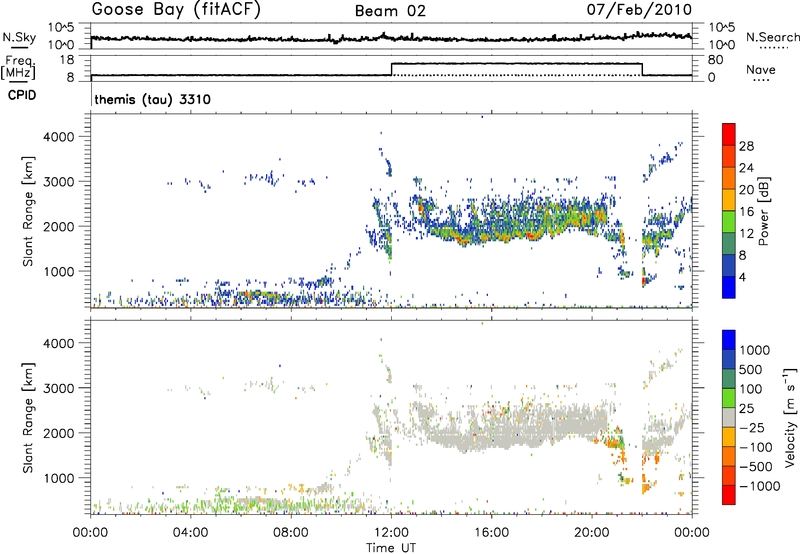Click the date "07/Feb/2010"
This screenshot has height=554, width=800.
pyautogui.click(x=639, y=10)
